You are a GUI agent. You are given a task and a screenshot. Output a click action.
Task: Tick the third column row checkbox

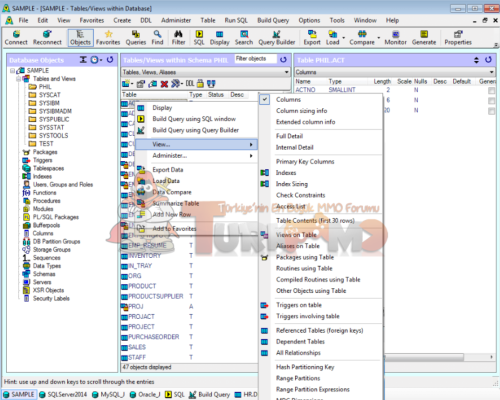coord(491,111)
